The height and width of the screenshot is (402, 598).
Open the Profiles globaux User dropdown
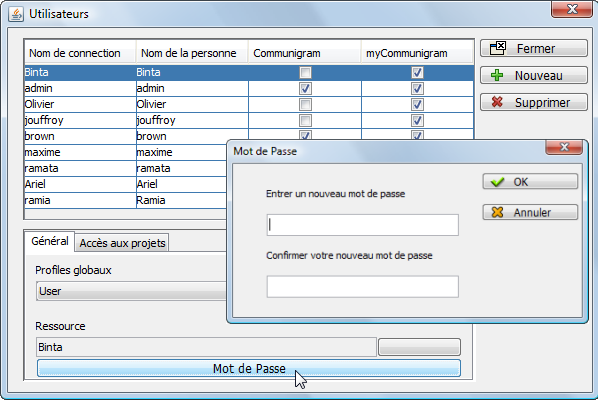[132, 291]
